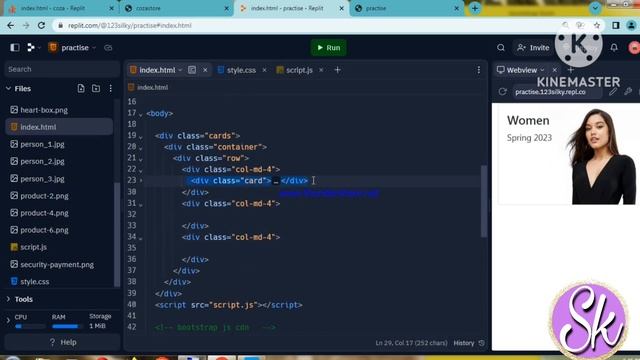Create a new folder icon

click(96, 89)
